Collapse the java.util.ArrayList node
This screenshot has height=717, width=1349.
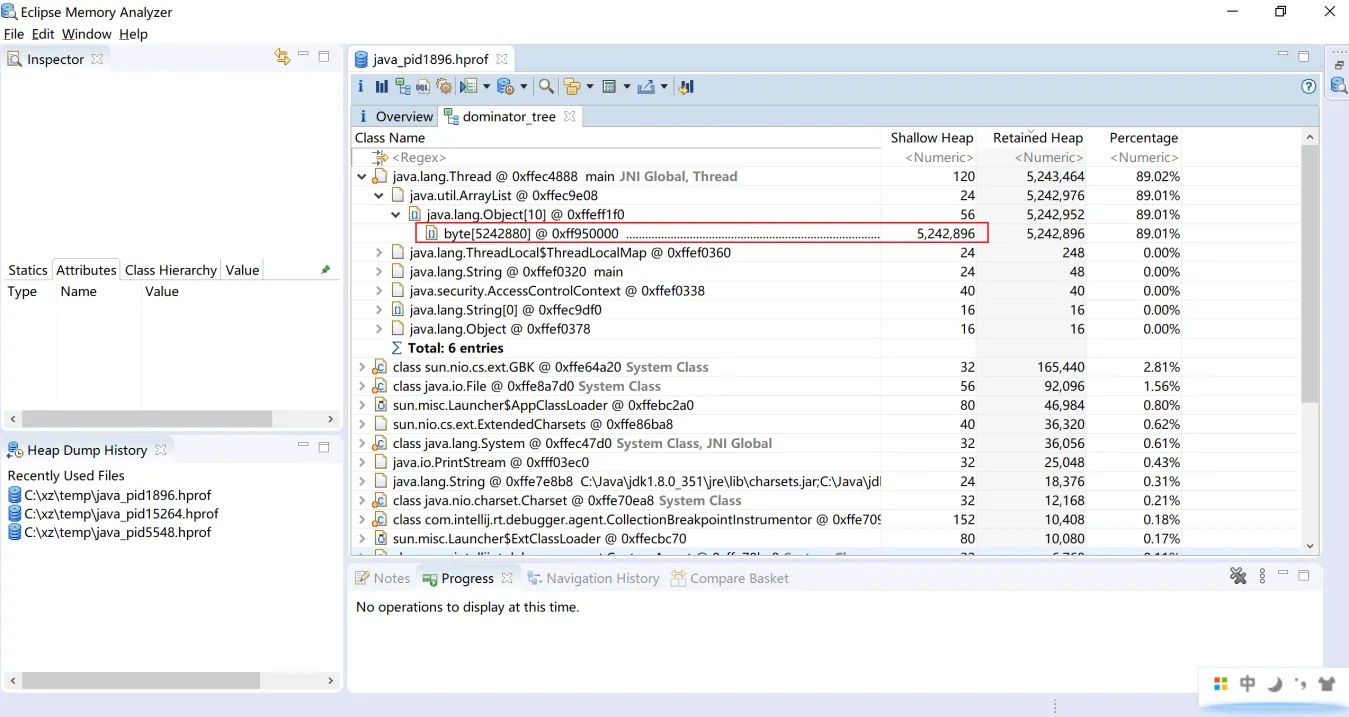tap(379, 196)
